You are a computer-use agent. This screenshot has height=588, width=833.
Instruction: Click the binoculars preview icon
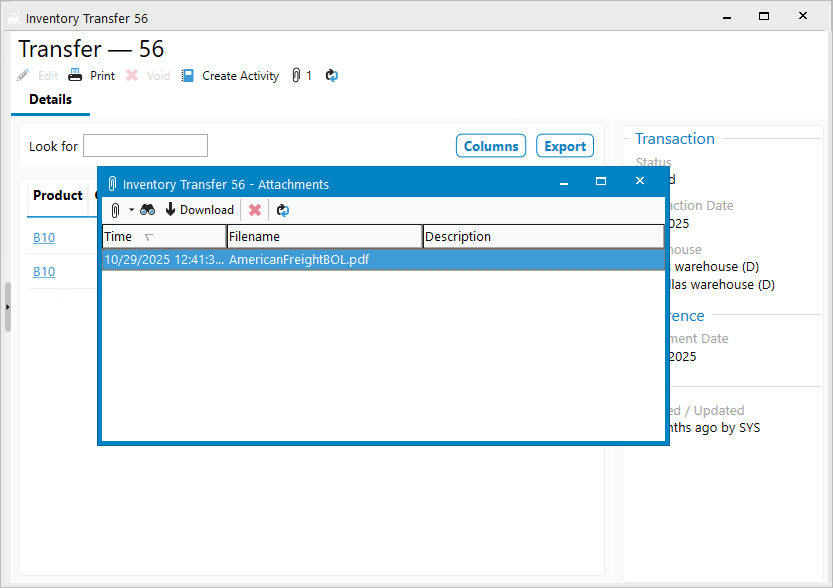pyautogui.click(x=147, y=210)
